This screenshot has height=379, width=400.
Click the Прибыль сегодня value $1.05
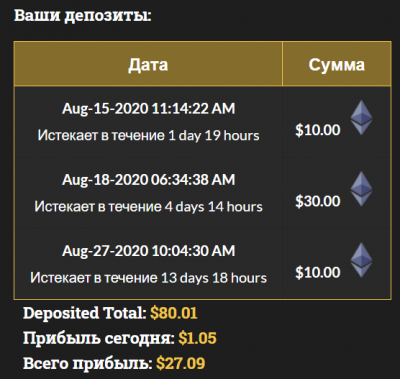tap(197, 338)
